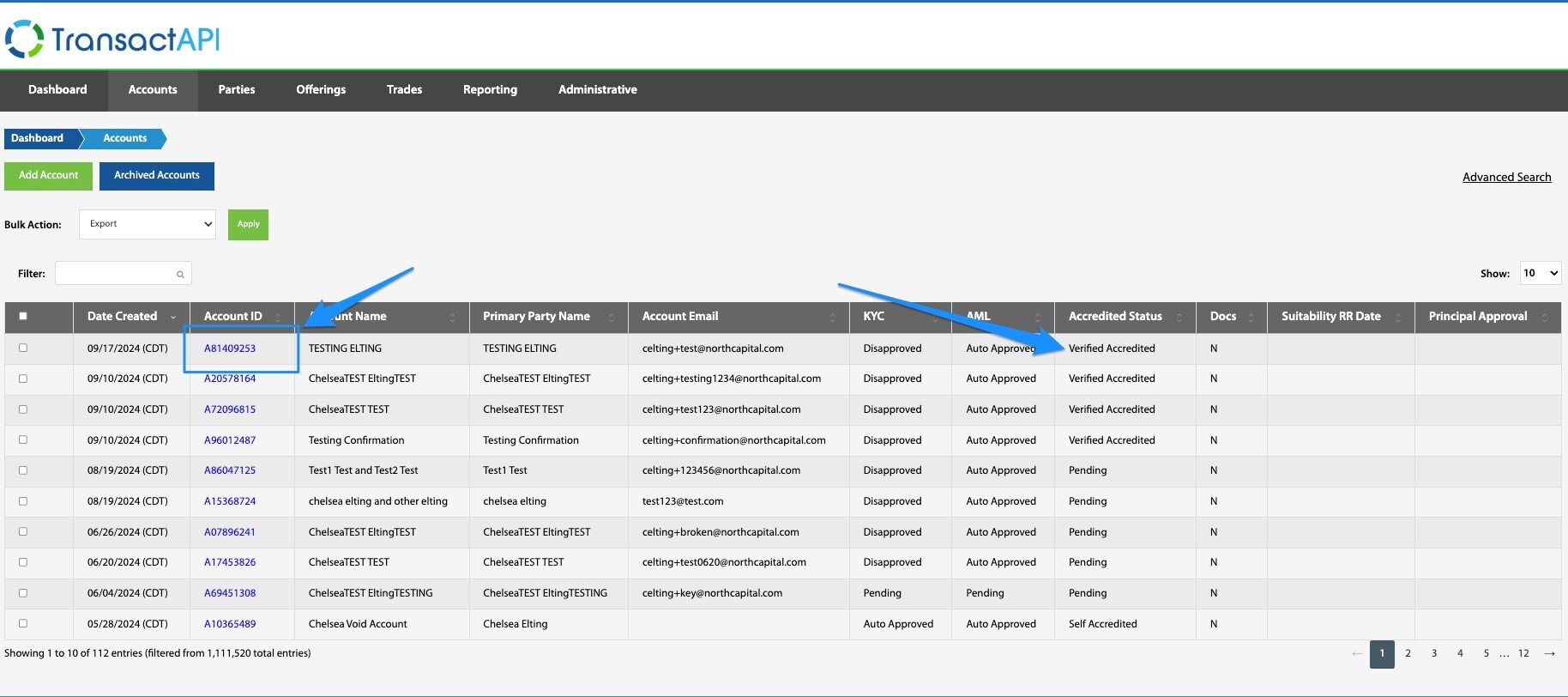Sort by Accredited Status arrows
The height and width of the screenshot is (697, 1568).
click(1179, 318)
